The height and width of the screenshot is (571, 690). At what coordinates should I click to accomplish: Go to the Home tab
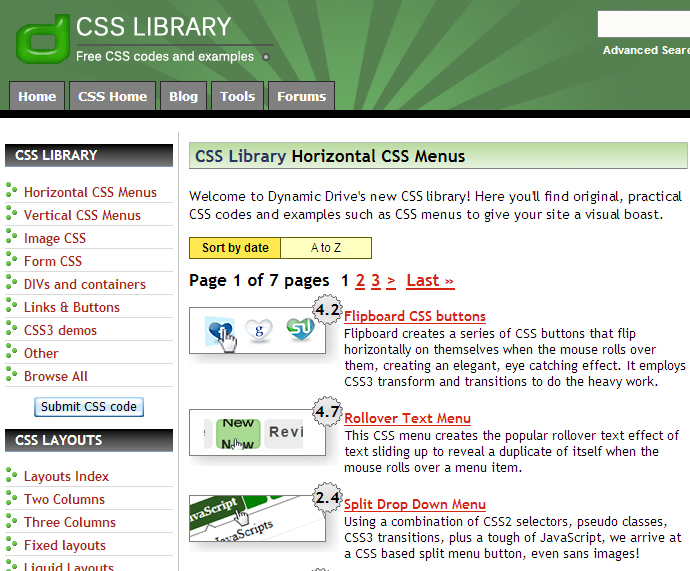coord(37,96)
